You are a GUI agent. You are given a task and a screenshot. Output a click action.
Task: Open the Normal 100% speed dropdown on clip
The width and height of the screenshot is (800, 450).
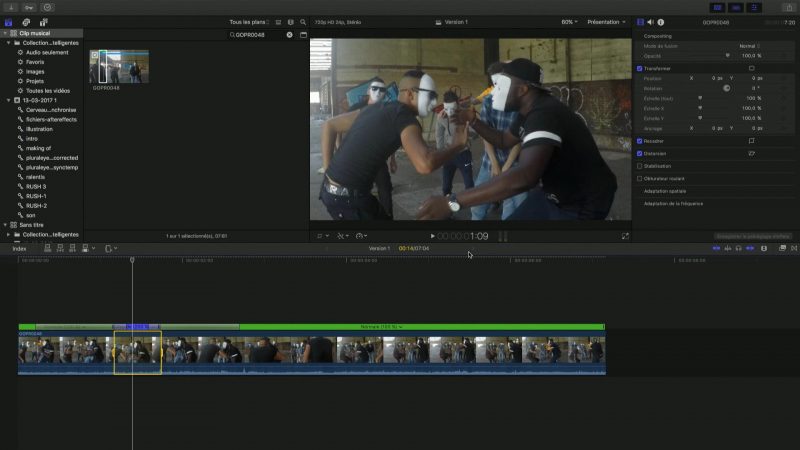(x=381, y=327)
